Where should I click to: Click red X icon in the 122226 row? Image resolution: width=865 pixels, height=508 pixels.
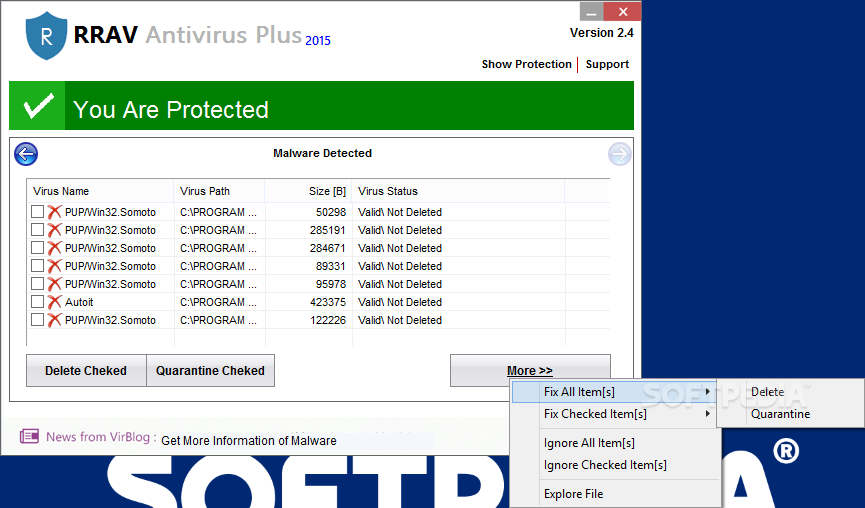coord(54,320)
